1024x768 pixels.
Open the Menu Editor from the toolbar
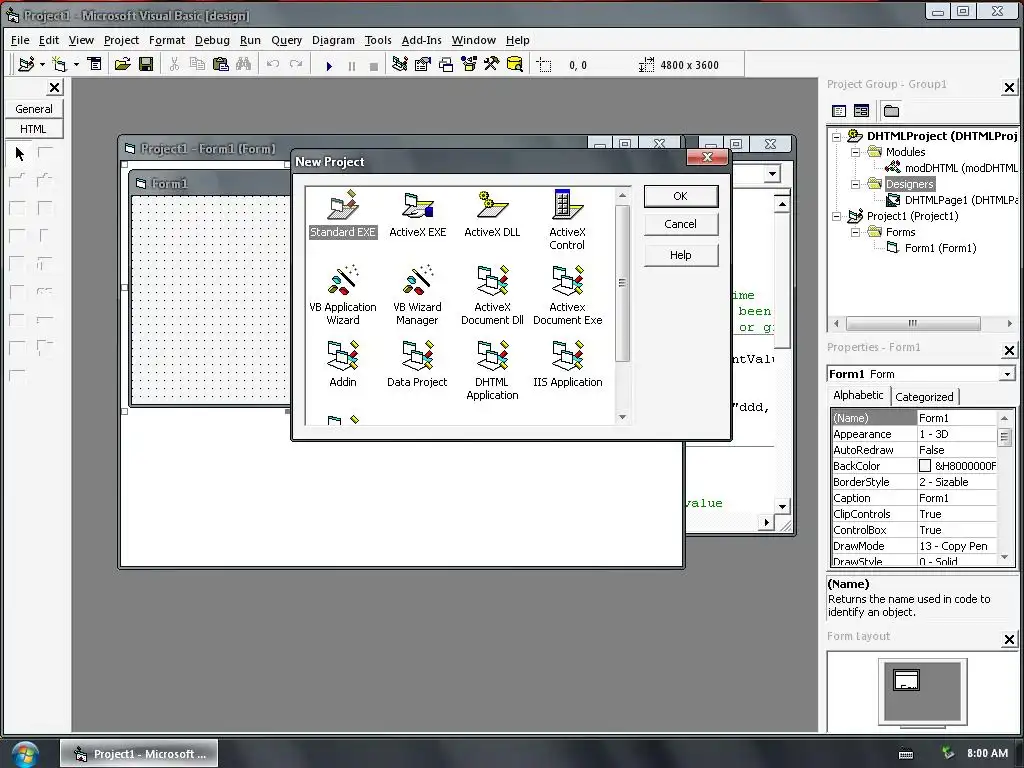[95, 64]
